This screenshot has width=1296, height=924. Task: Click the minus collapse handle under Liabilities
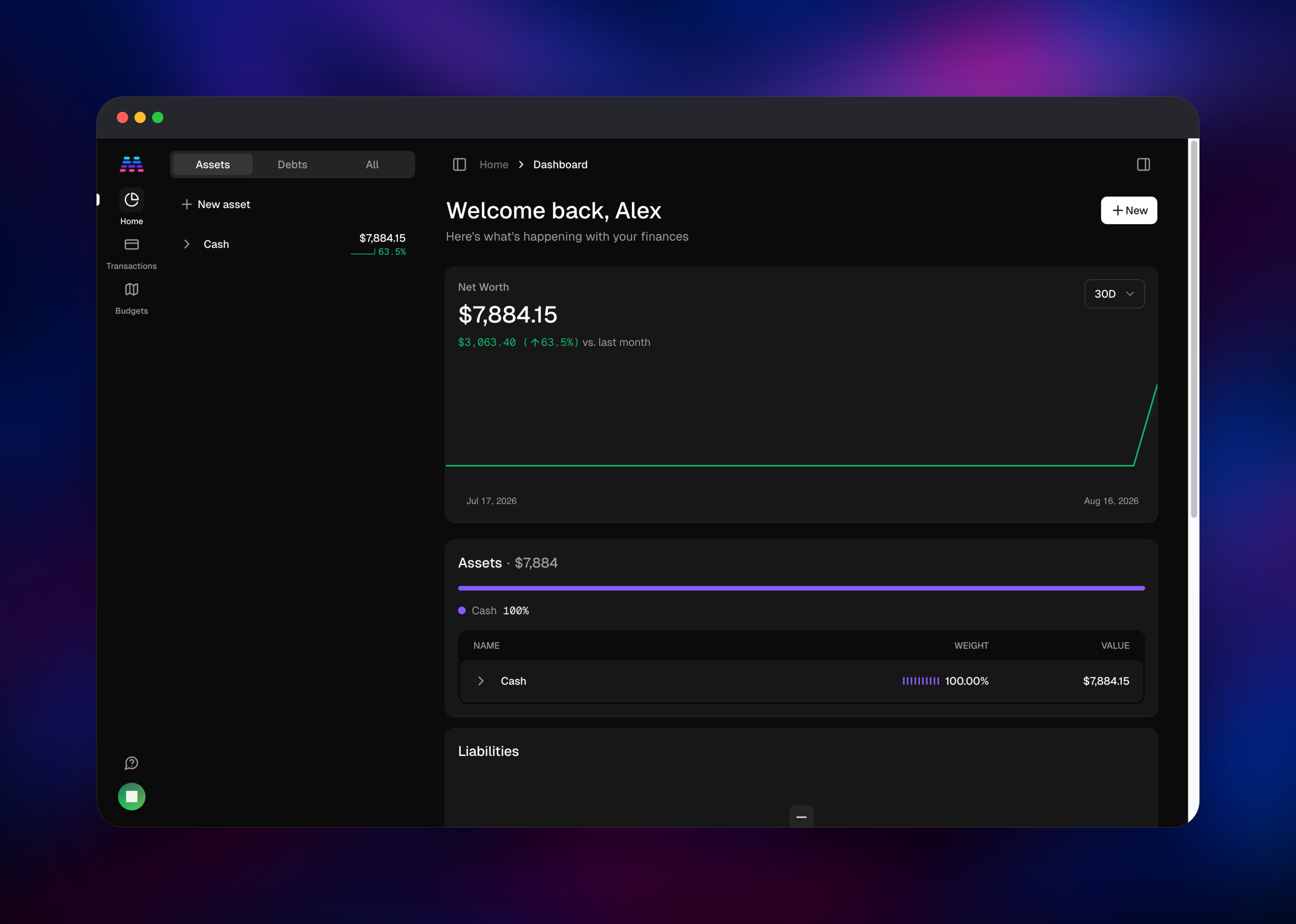tap(801, 816)
